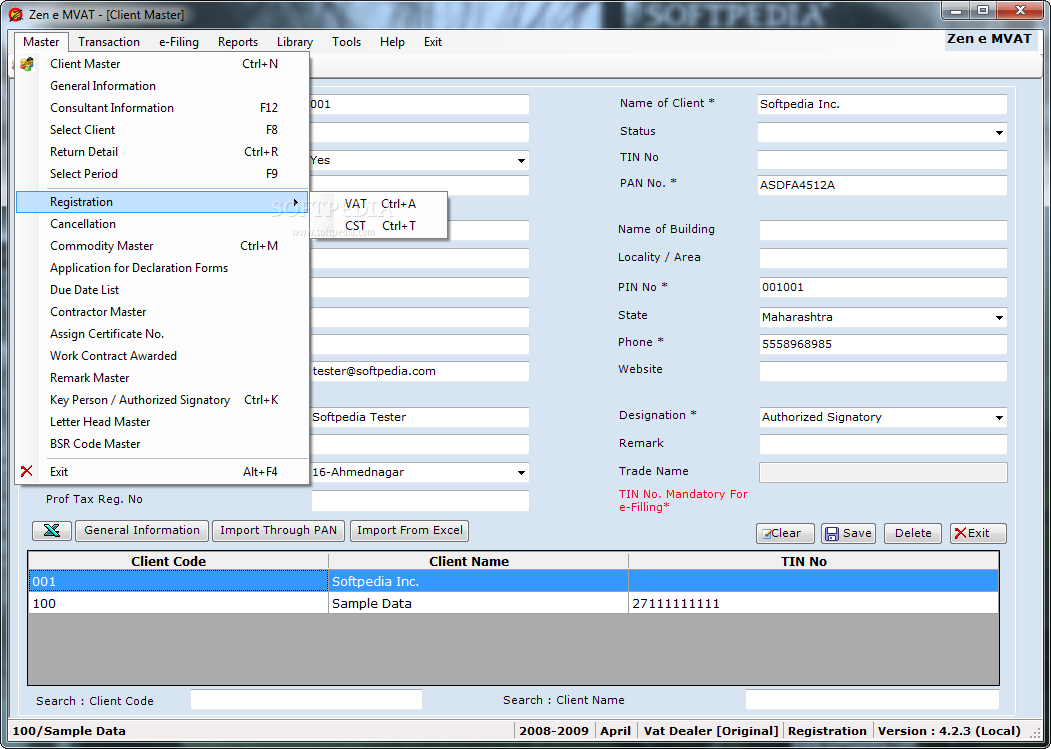Open the dropdown showing Yes
1051x749 pixels.
click(x=521, y=161)
